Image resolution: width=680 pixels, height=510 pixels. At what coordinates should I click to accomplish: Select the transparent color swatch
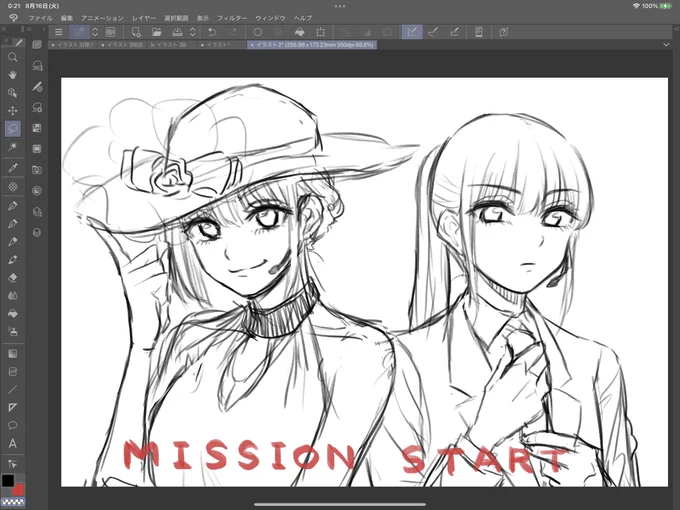coord(13,502)
